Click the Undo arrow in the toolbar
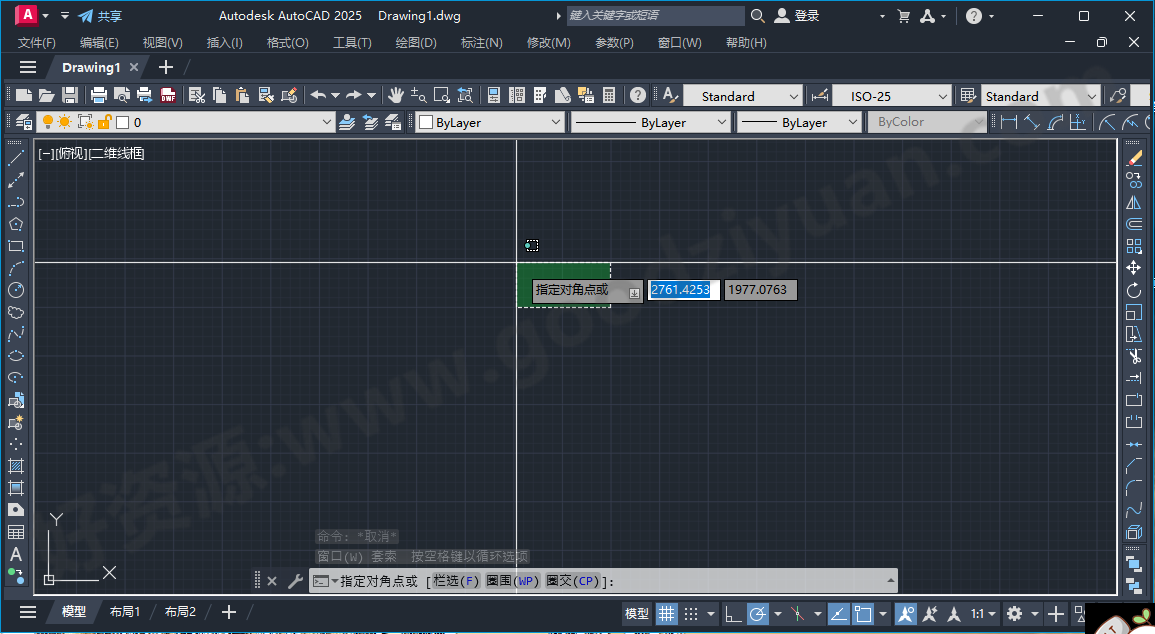The image size is (1155, 634). point(319,95)
